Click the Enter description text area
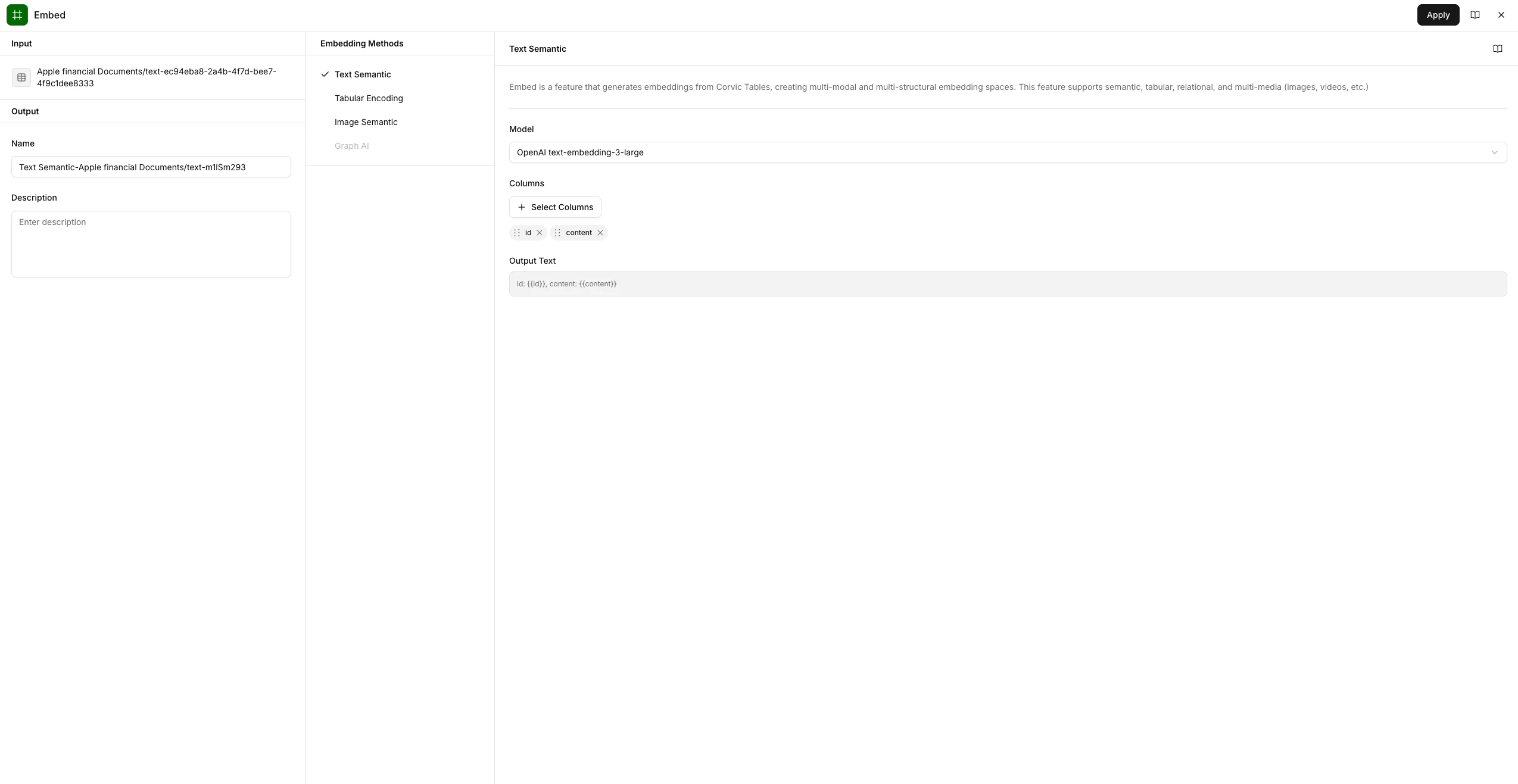1518x784 pixels. 150,244
